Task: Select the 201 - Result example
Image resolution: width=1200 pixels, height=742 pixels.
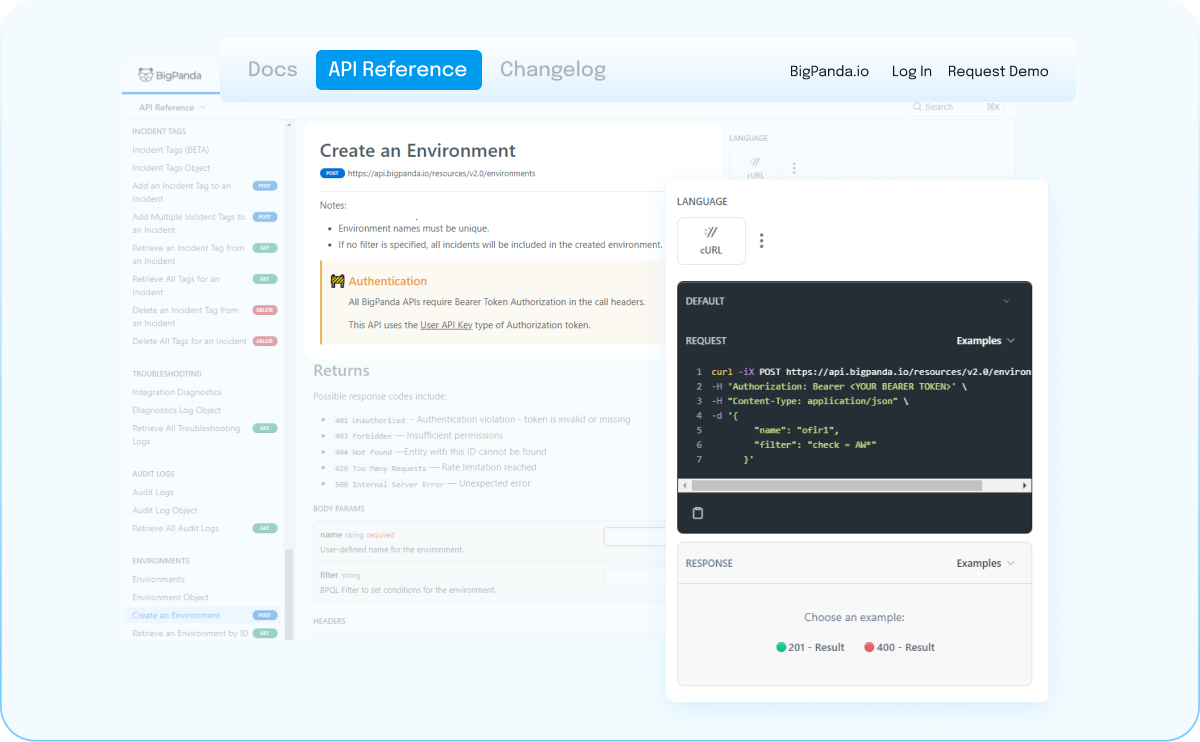Action: tap(809, 647)
